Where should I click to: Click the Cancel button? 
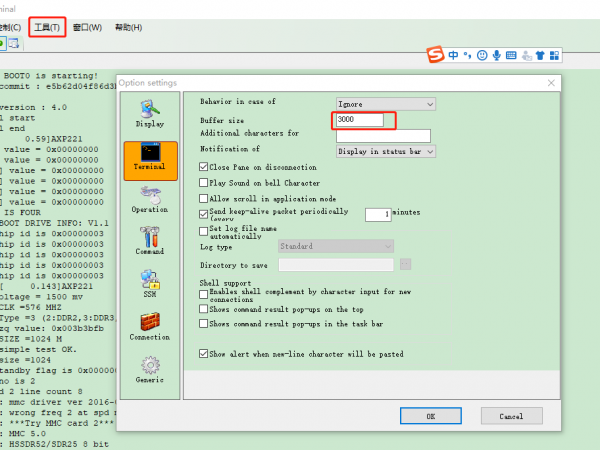click(511, 415)
